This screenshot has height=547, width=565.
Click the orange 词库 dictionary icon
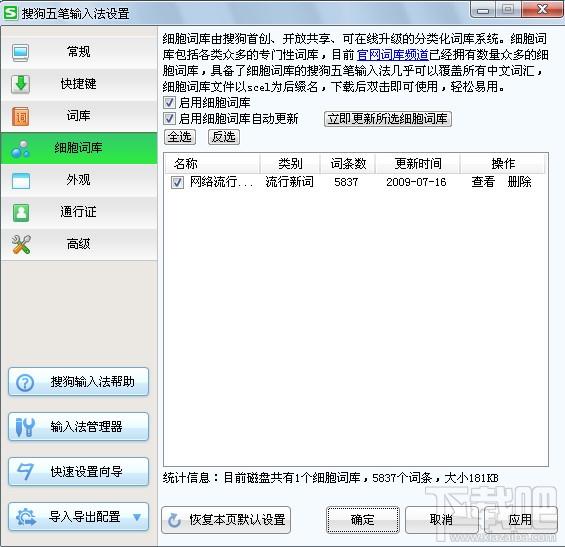pyautogui.click(x=21, y=116)
